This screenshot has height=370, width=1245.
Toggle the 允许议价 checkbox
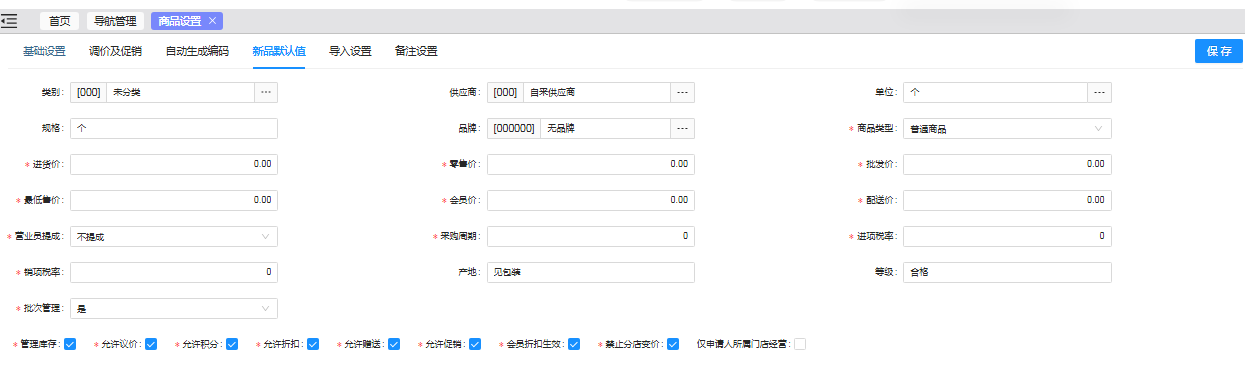151,344
